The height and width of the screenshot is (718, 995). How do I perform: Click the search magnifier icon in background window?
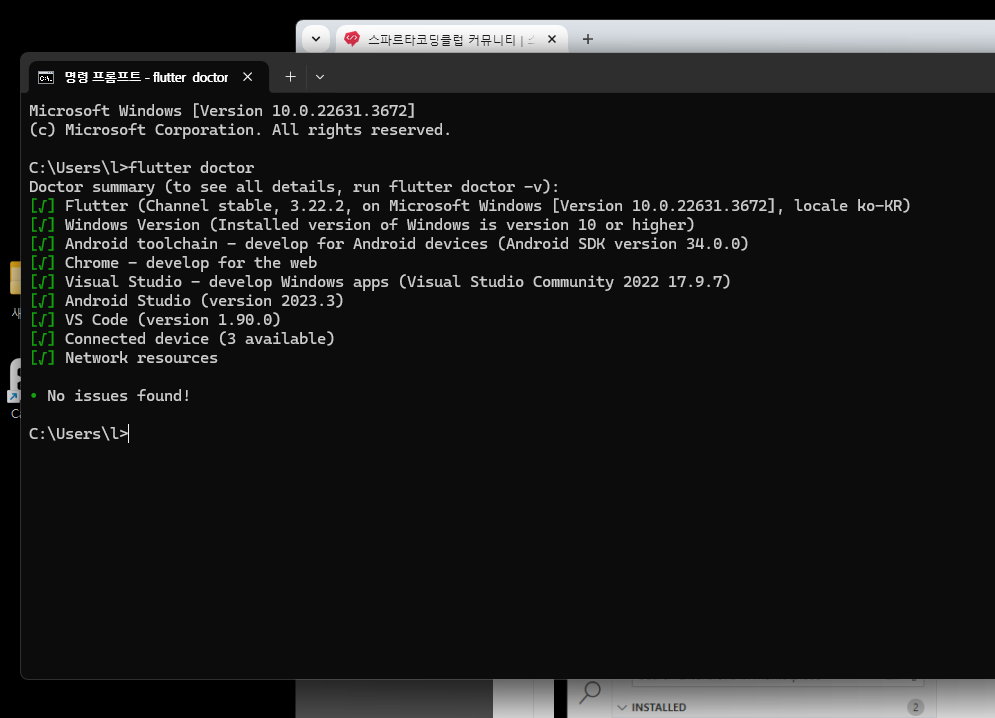pyautogui.click(x=590, y=693)
